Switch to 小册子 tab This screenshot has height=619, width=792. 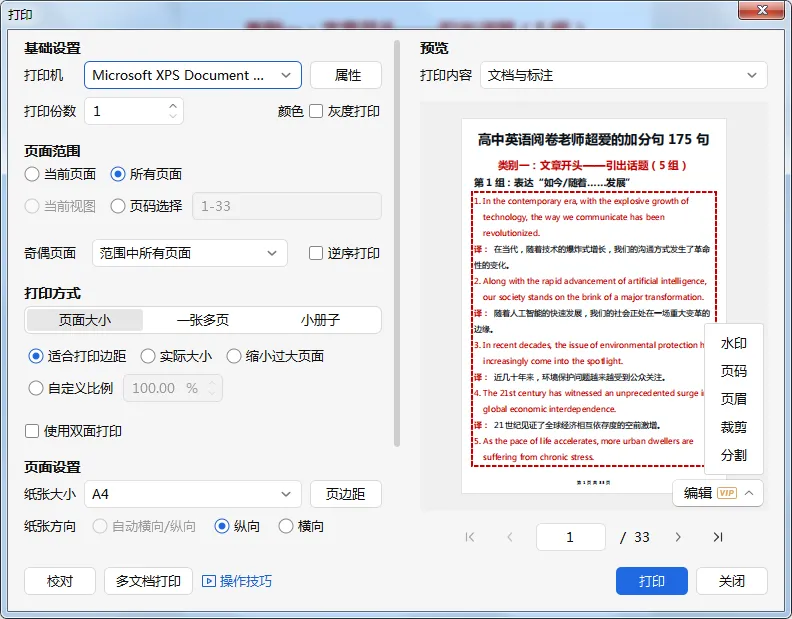coord(320,320)
